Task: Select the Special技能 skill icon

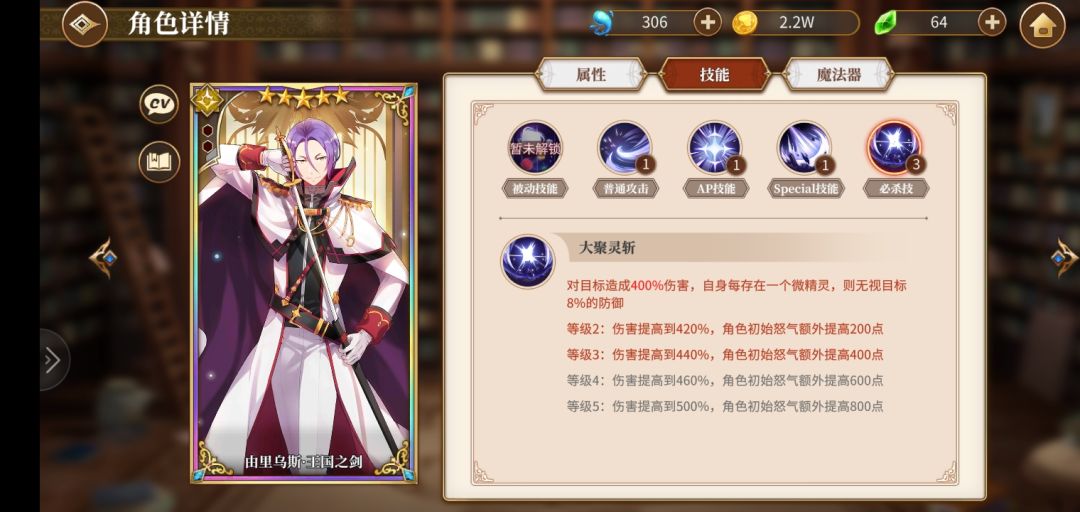Action: pyautogui.click(x=804, y=147)
